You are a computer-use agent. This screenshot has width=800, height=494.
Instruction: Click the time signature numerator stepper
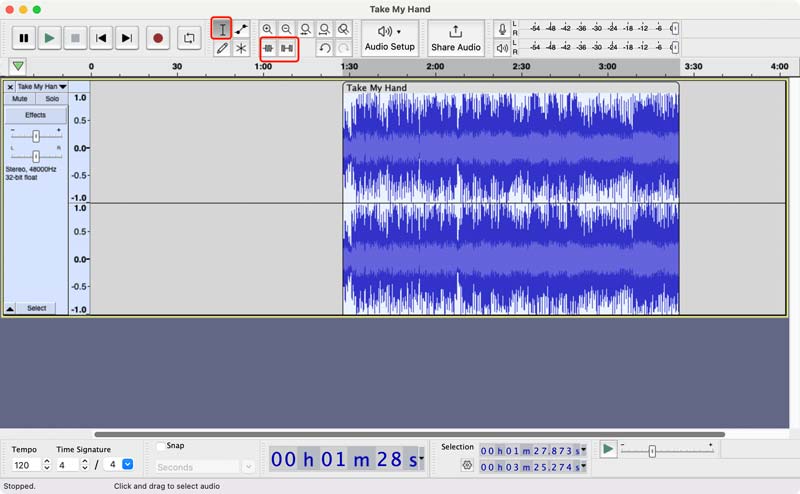(85, 465)
